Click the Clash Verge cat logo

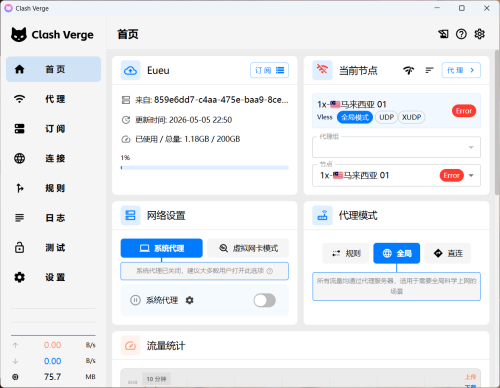[x=19, y=34]
